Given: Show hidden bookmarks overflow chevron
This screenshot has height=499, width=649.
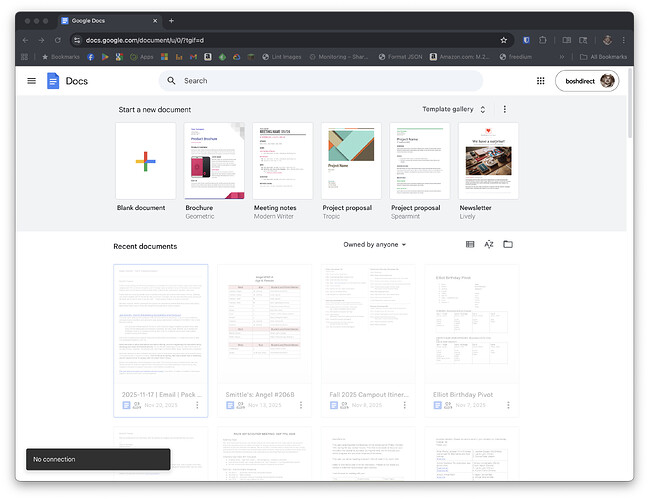Looking at the screenshot, I should [562, 57].
